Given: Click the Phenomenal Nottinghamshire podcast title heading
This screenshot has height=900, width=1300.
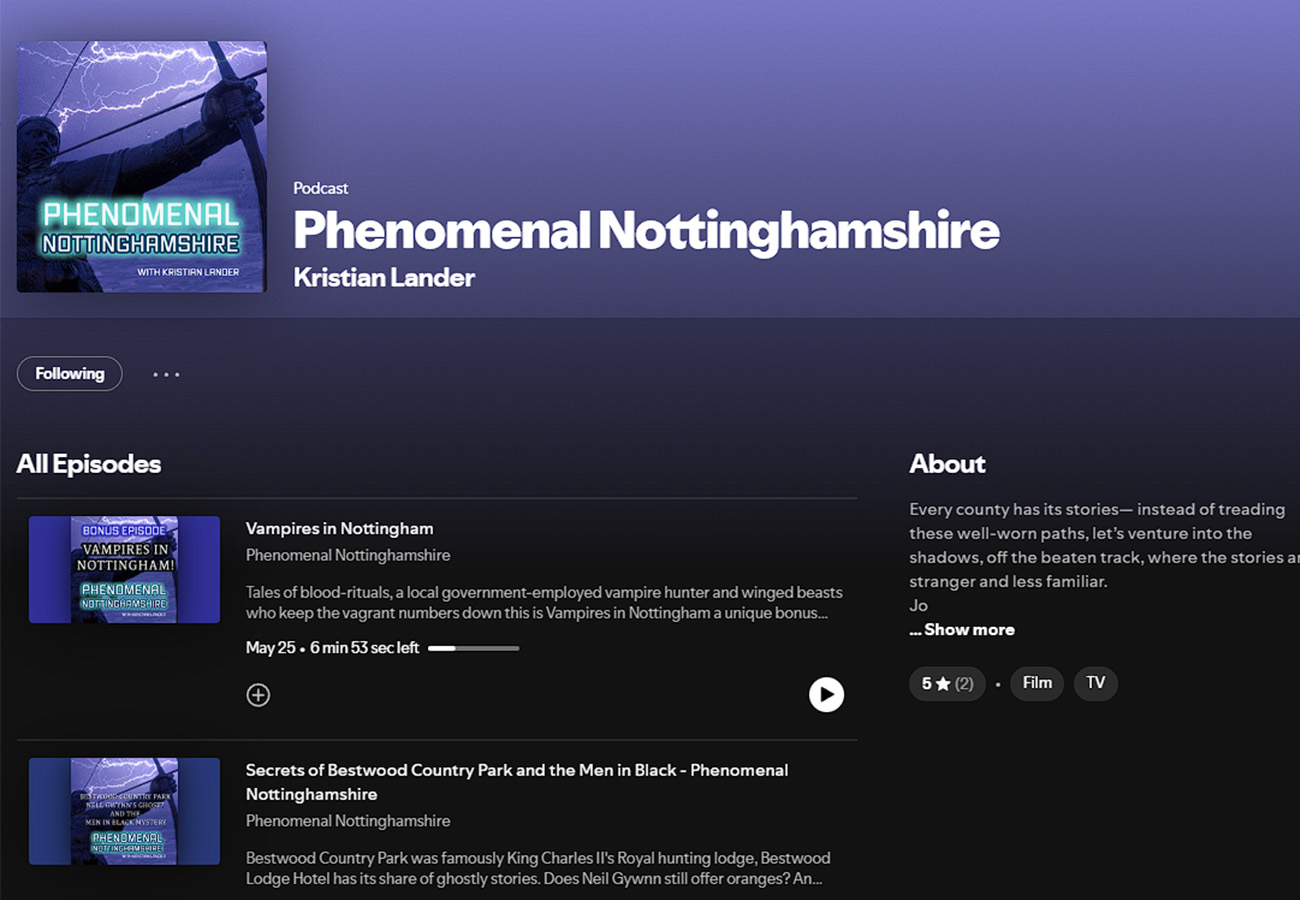Looking at the screenshot, I should click(646, 231).
